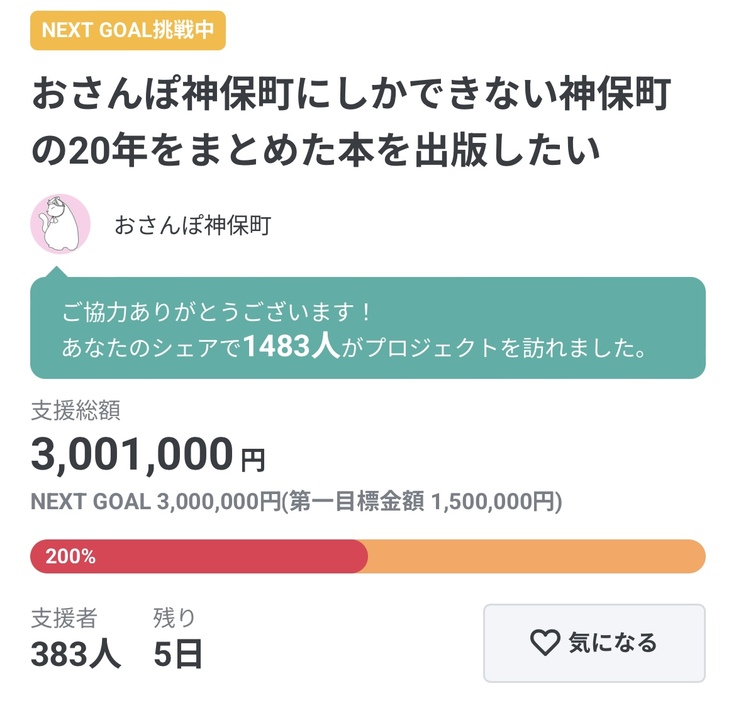This screenshot has width=736, height=727.
Task: Click the 3,001,000 total amount figure
Action: coord(132,455)
